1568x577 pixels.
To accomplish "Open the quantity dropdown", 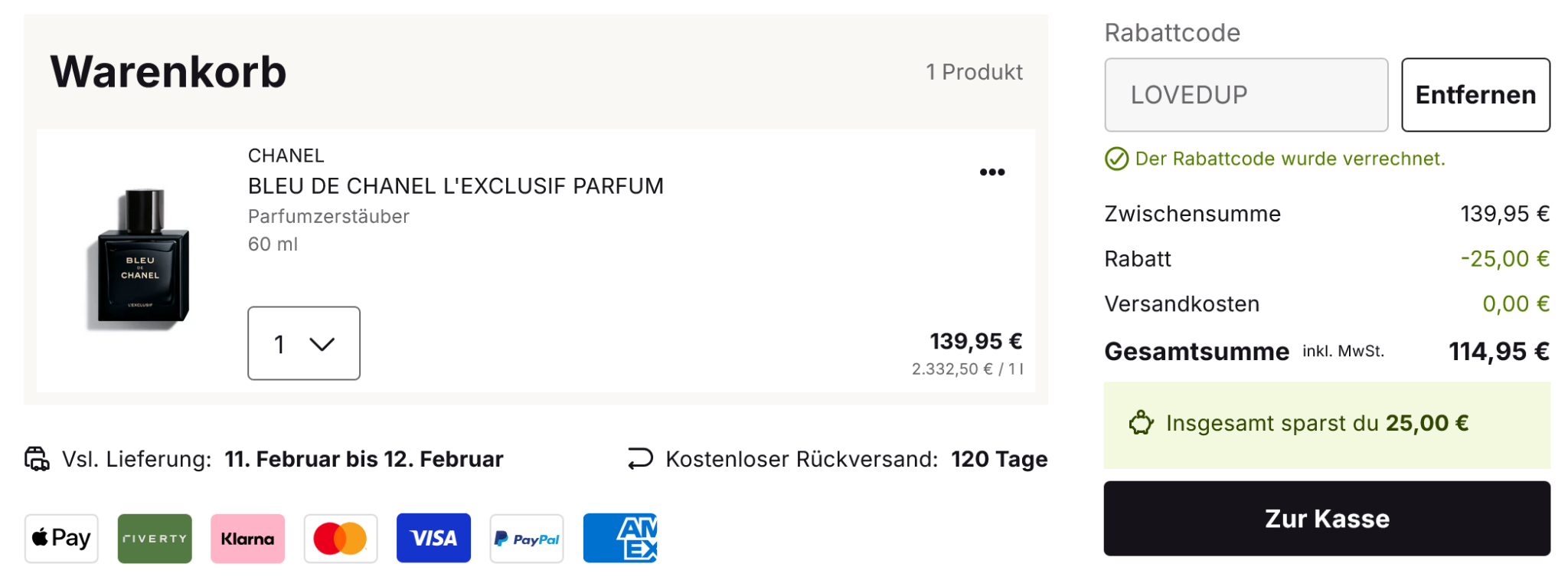I will pos(304,343).
